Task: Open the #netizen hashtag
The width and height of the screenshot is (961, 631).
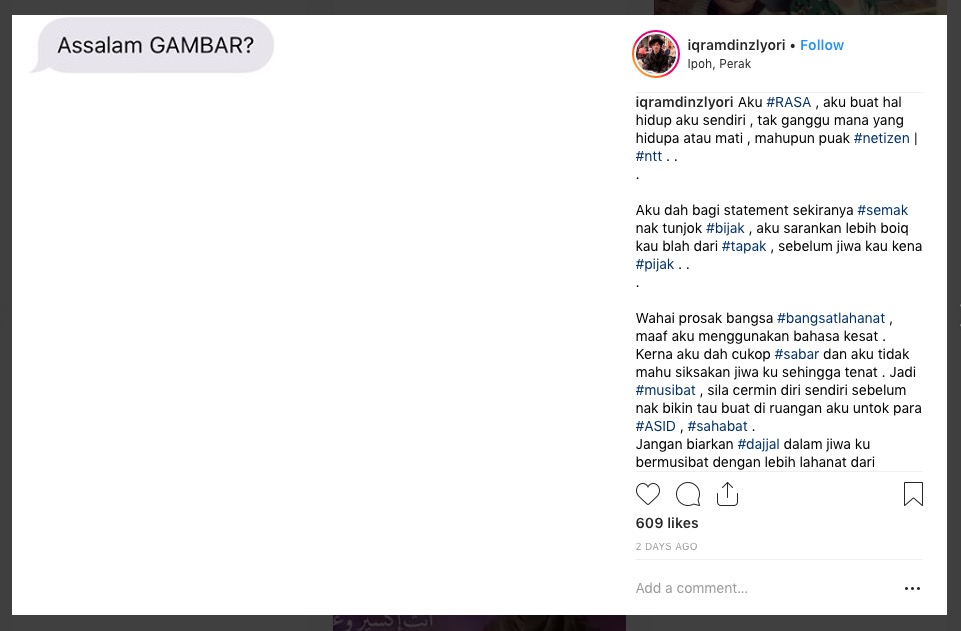Action: pos(881,138)
